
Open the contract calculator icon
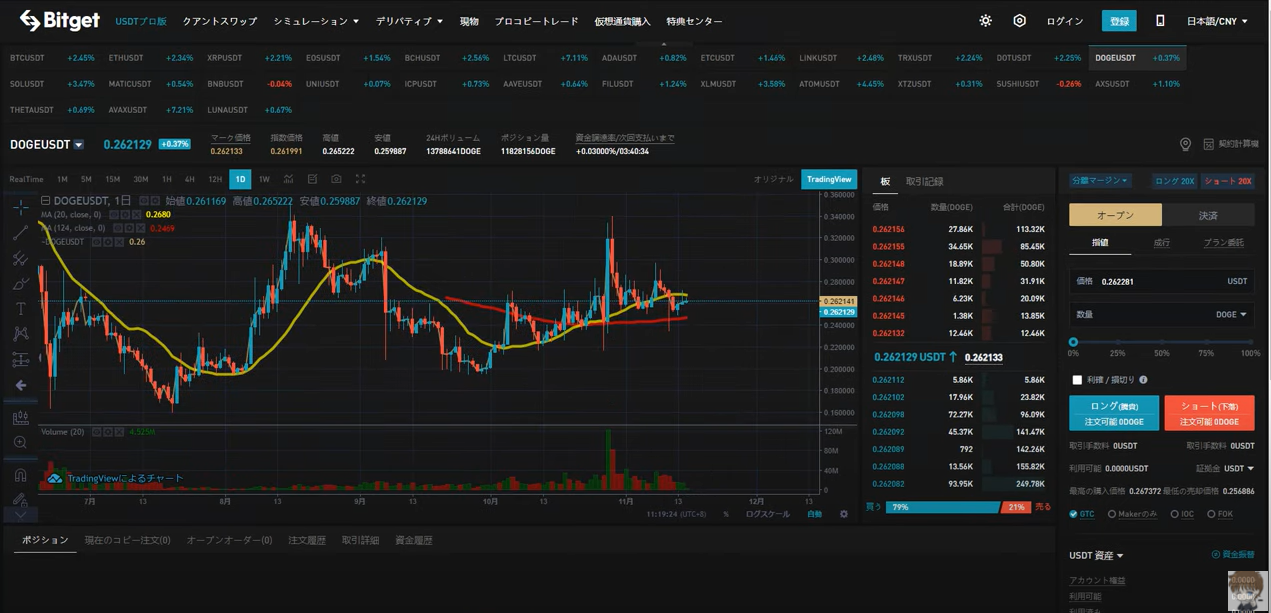coord(1208,144)
